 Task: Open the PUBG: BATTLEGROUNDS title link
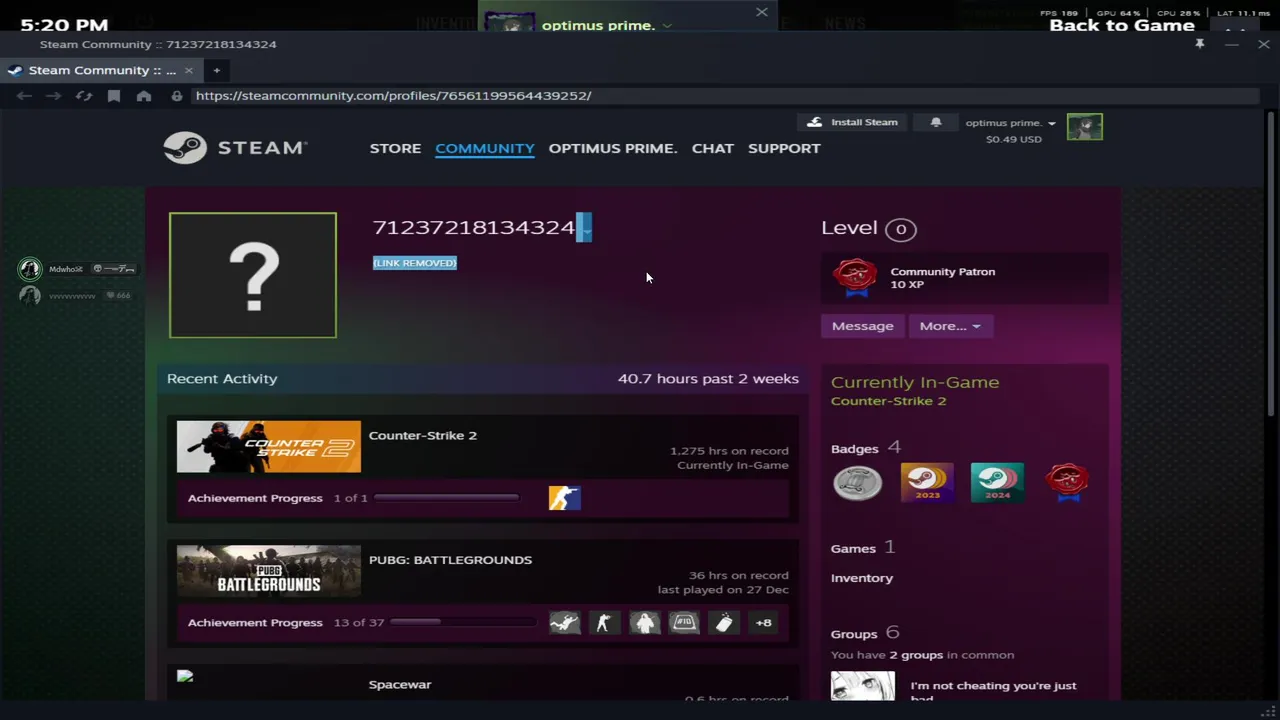450,560
